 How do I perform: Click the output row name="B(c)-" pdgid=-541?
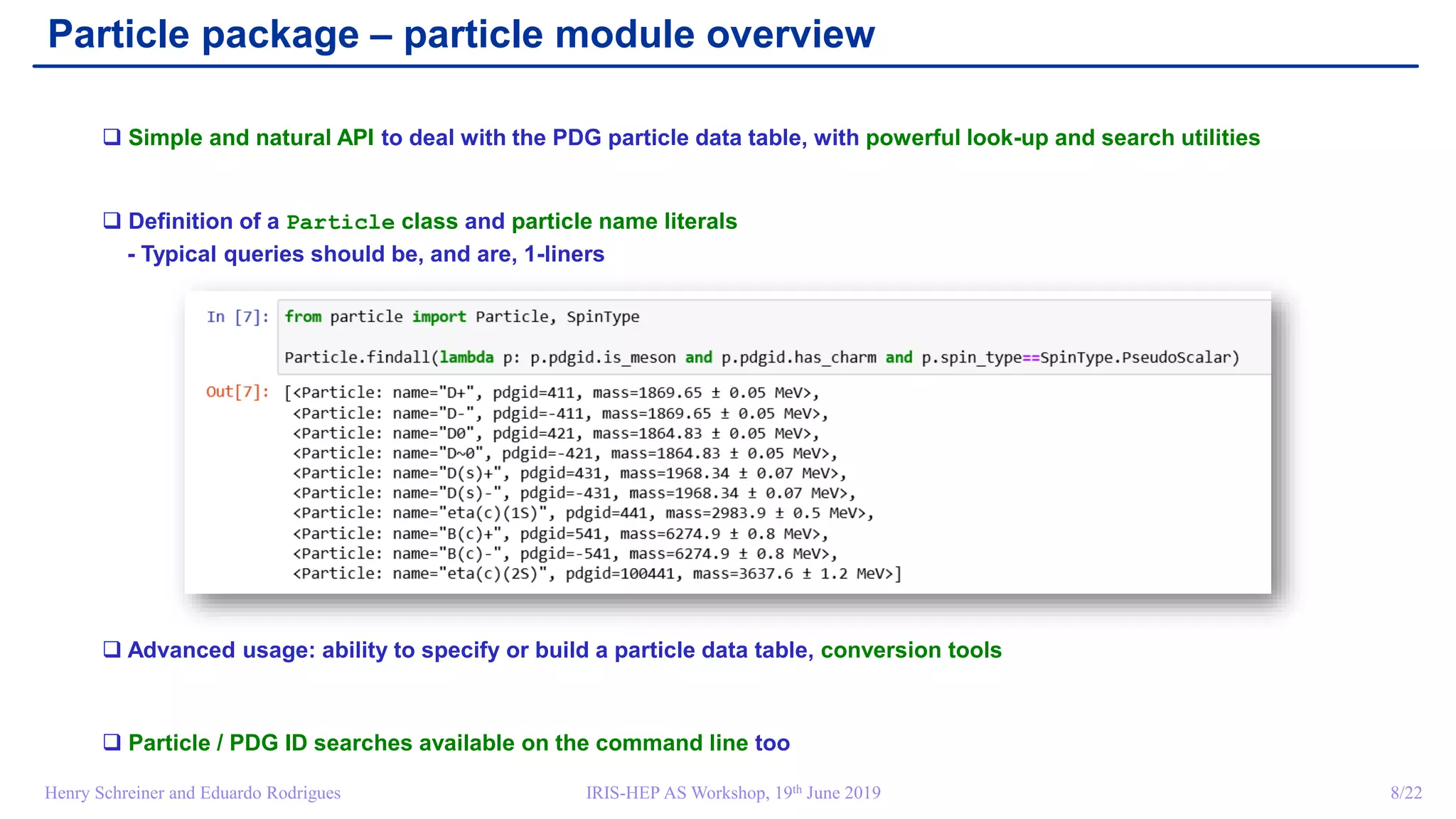click(x=565, y=554)
